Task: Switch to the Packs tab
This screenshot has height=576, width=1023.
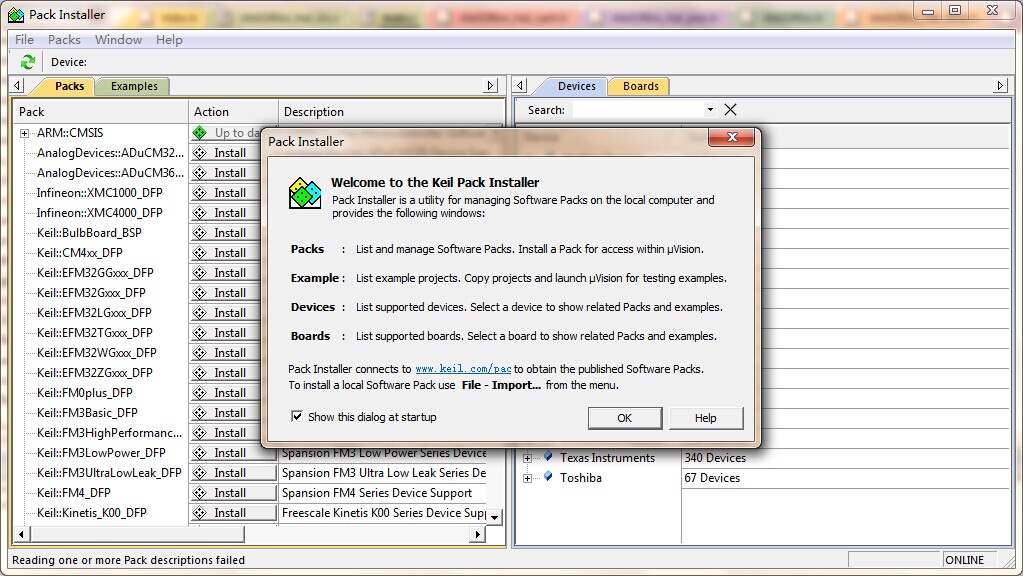Action: tap(69, 86)
